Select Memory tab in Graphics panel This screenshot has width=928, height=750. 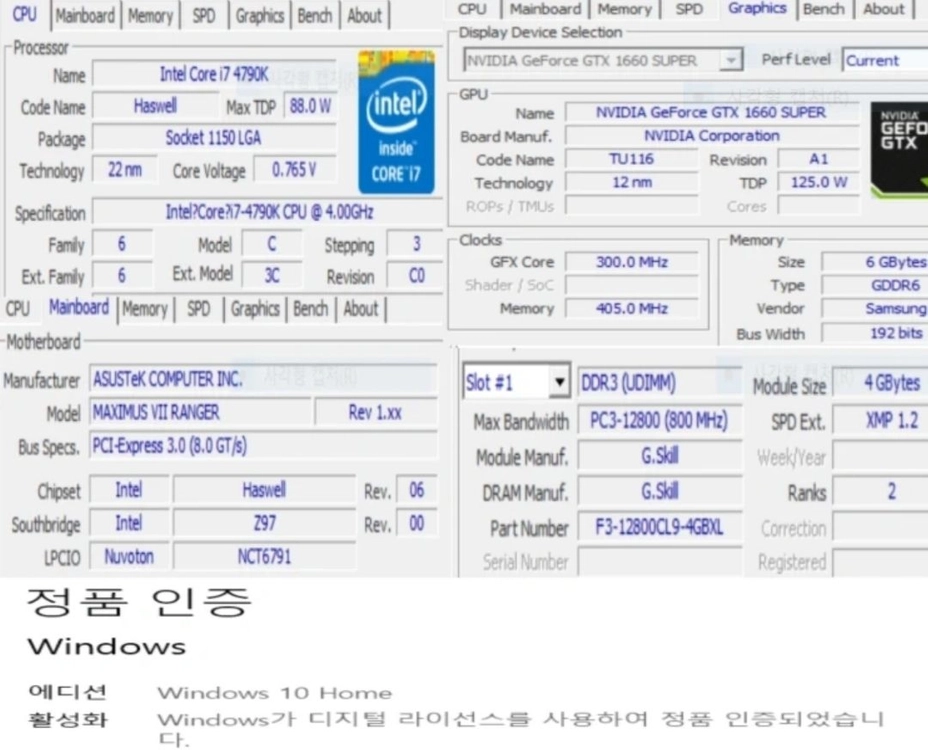click(624, 9)
